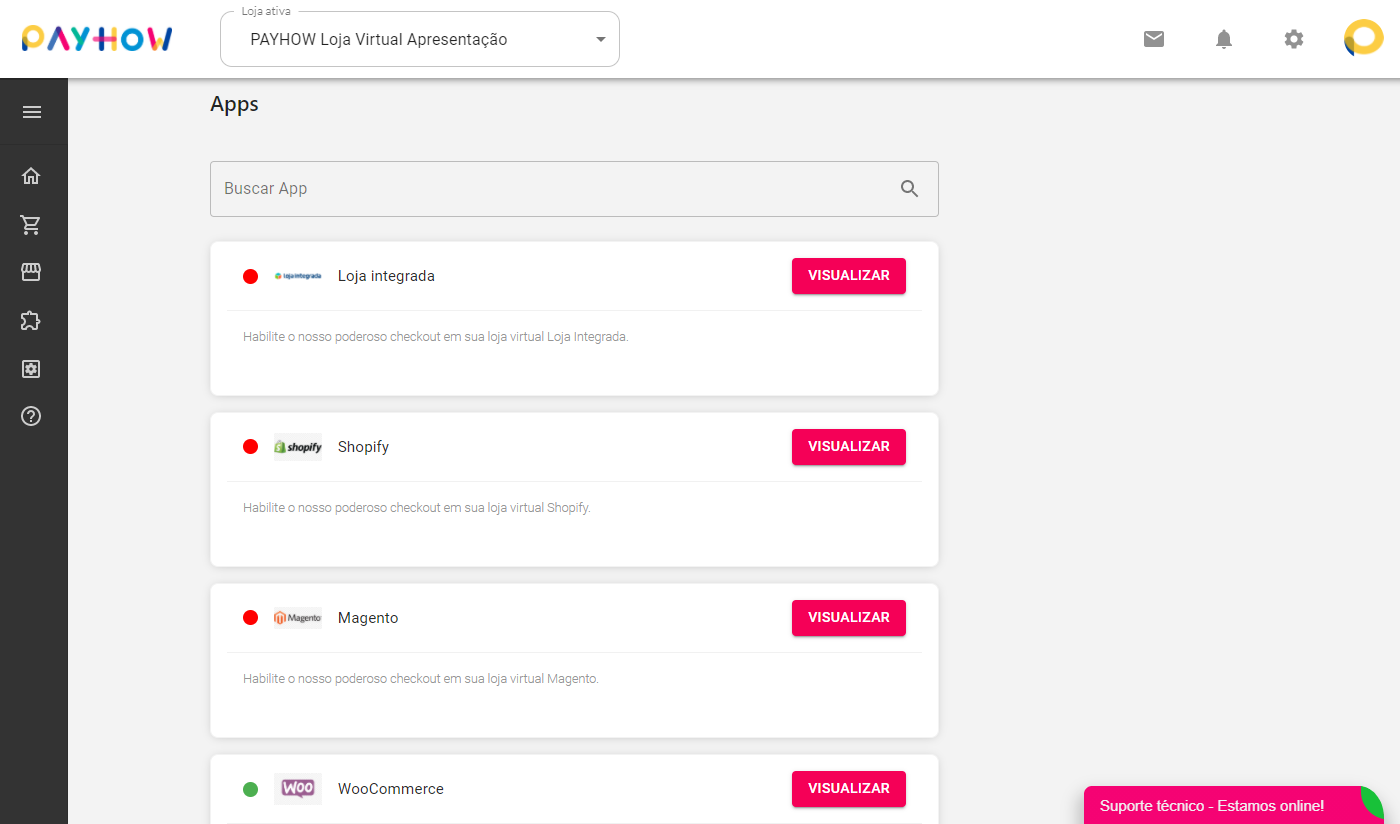Click VISUALIZAR for Magento
Image resolution: width=1400 pixels, height=824 pixels.
(849, 618)
